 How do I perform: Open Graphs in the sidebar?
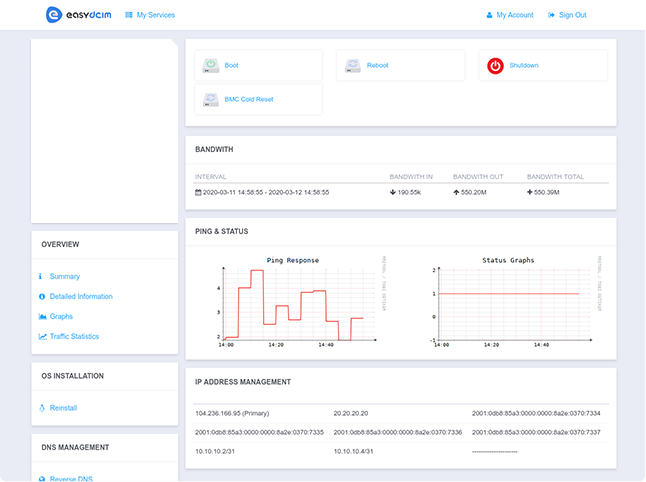61,316
